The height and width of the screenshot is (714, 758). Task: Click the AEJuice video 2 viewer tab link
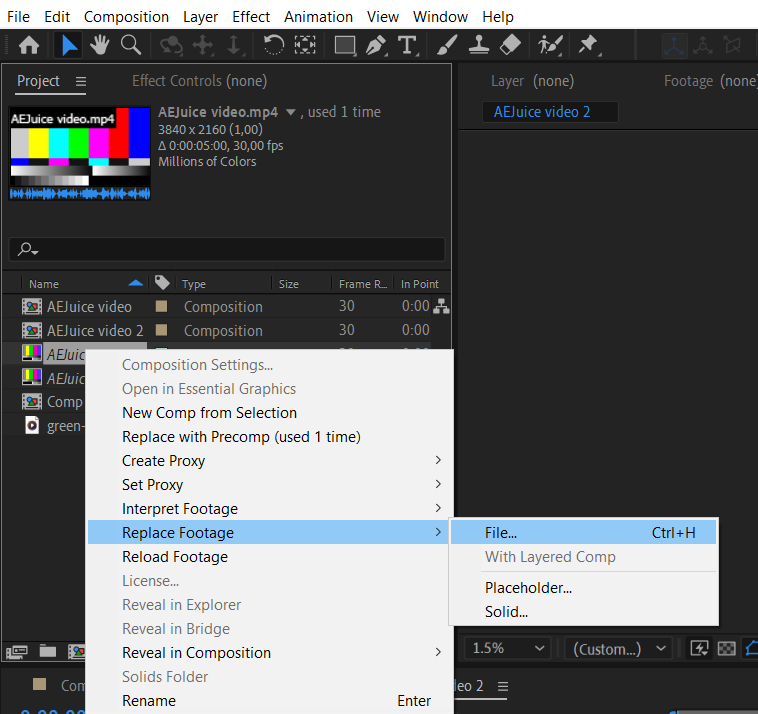pyautogui.click(x=542, y=112)
